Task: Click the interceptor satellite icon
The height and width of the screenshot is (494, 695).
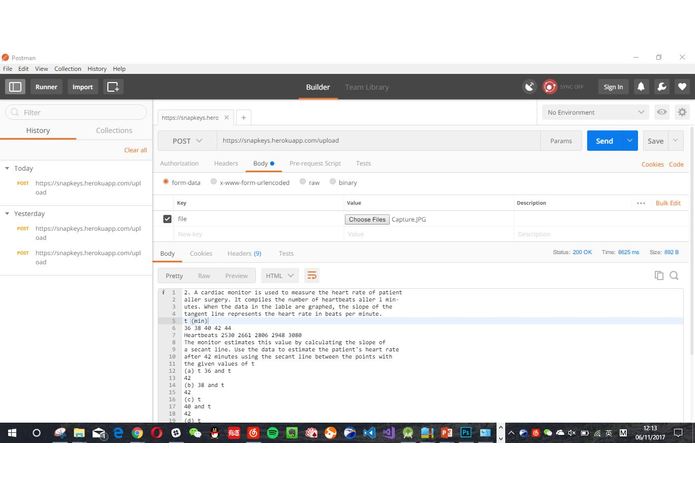Action: 529,87
